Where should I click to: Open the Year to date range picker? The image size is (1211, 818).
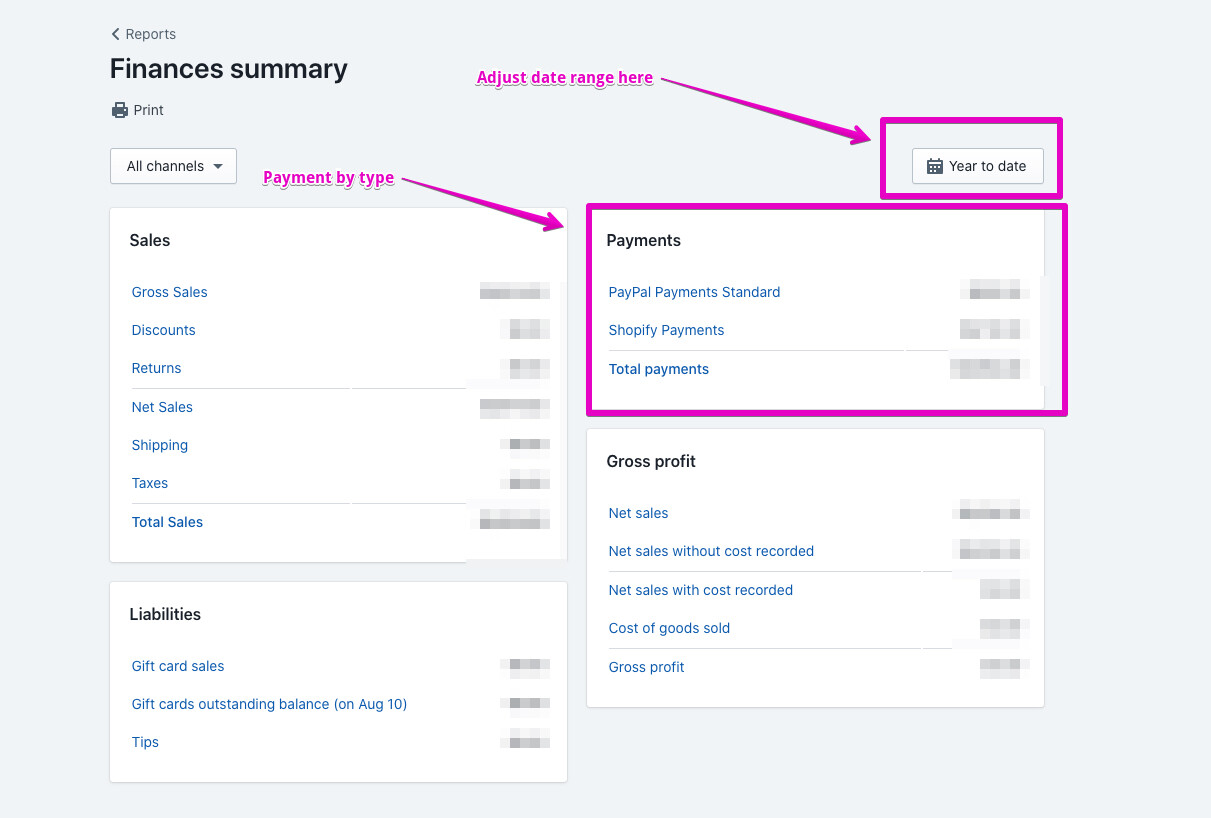coord(977,166)
